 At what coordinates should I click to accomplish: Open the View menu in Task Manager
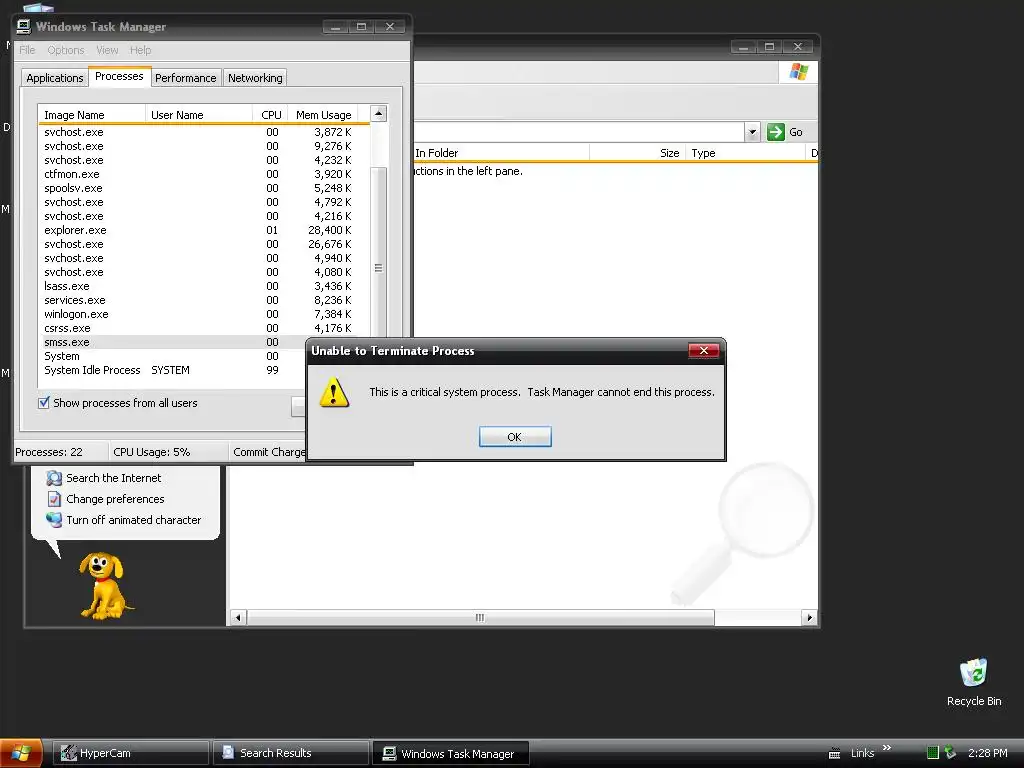[x=107, y=50]
